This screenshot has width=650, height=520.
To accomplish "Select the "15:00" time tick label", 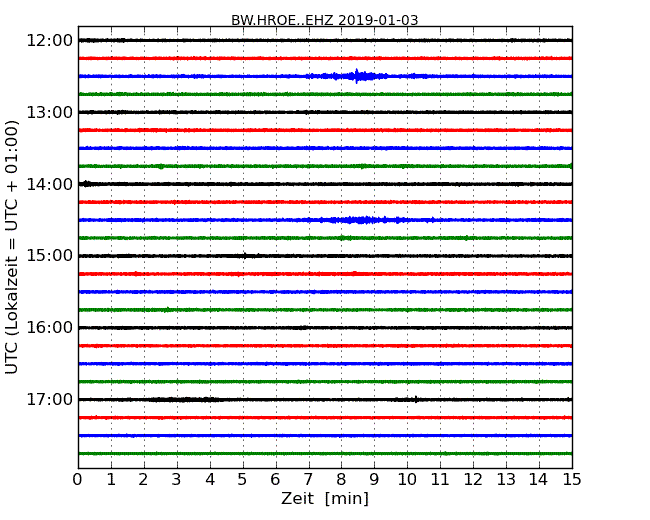I will [x=49, y=256].
